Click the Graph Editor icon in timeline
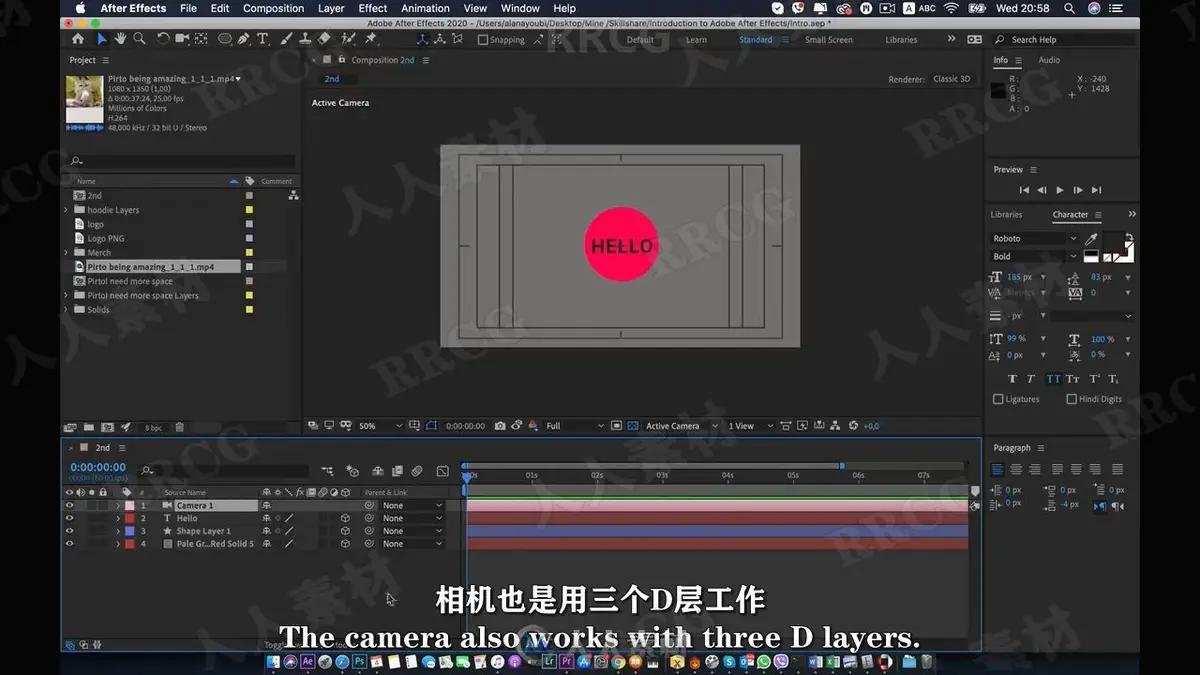The image size is (1200, 675). (x=443, y=471)
